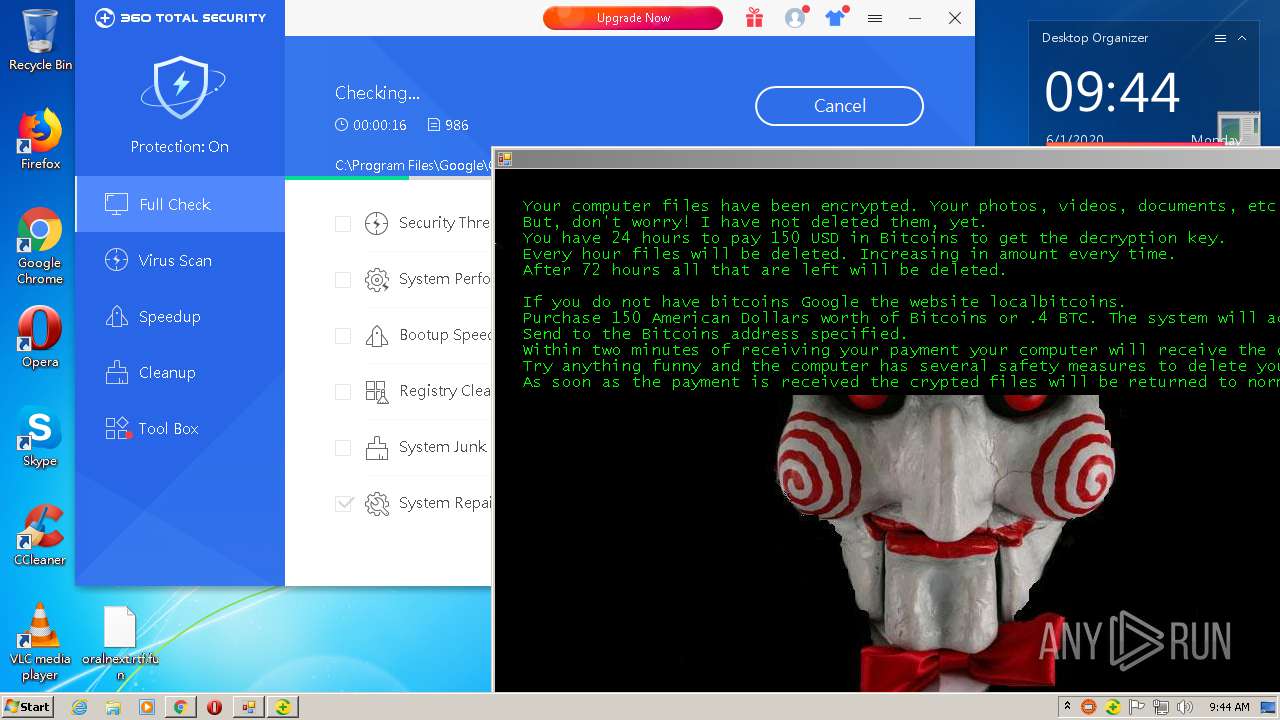This screenshot has height=720, width=1280.
Task: Toggle the System Repair checked checkbox
Action: pos(343,503)
